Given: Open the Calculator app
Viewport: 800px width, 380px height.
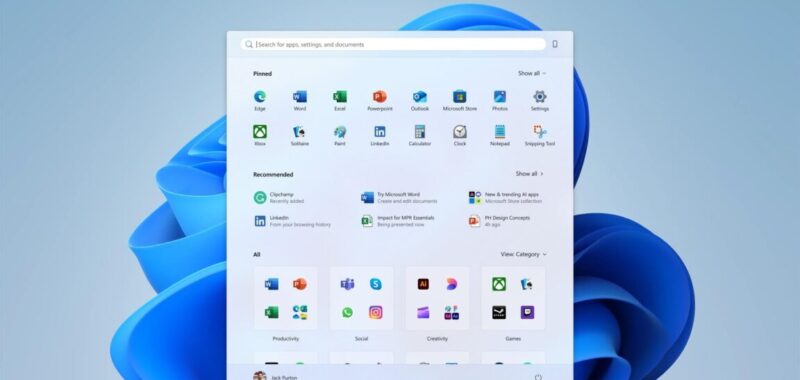Looking at the screenshot, I should coord(420,135).
